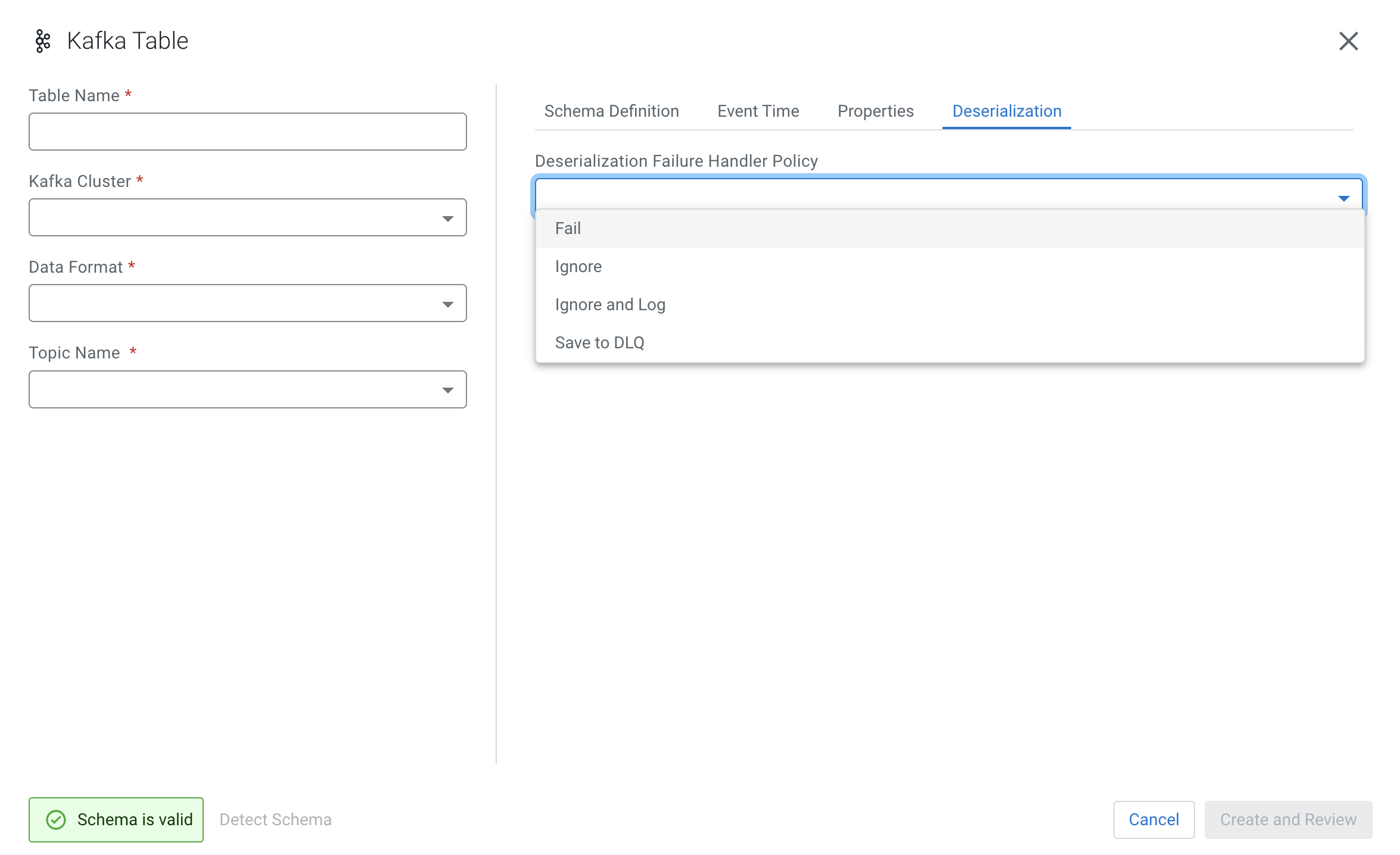Click into the Table Name field
This screenshot has height=855, width=1400.
pyautogui.click(x=247, y=132)
